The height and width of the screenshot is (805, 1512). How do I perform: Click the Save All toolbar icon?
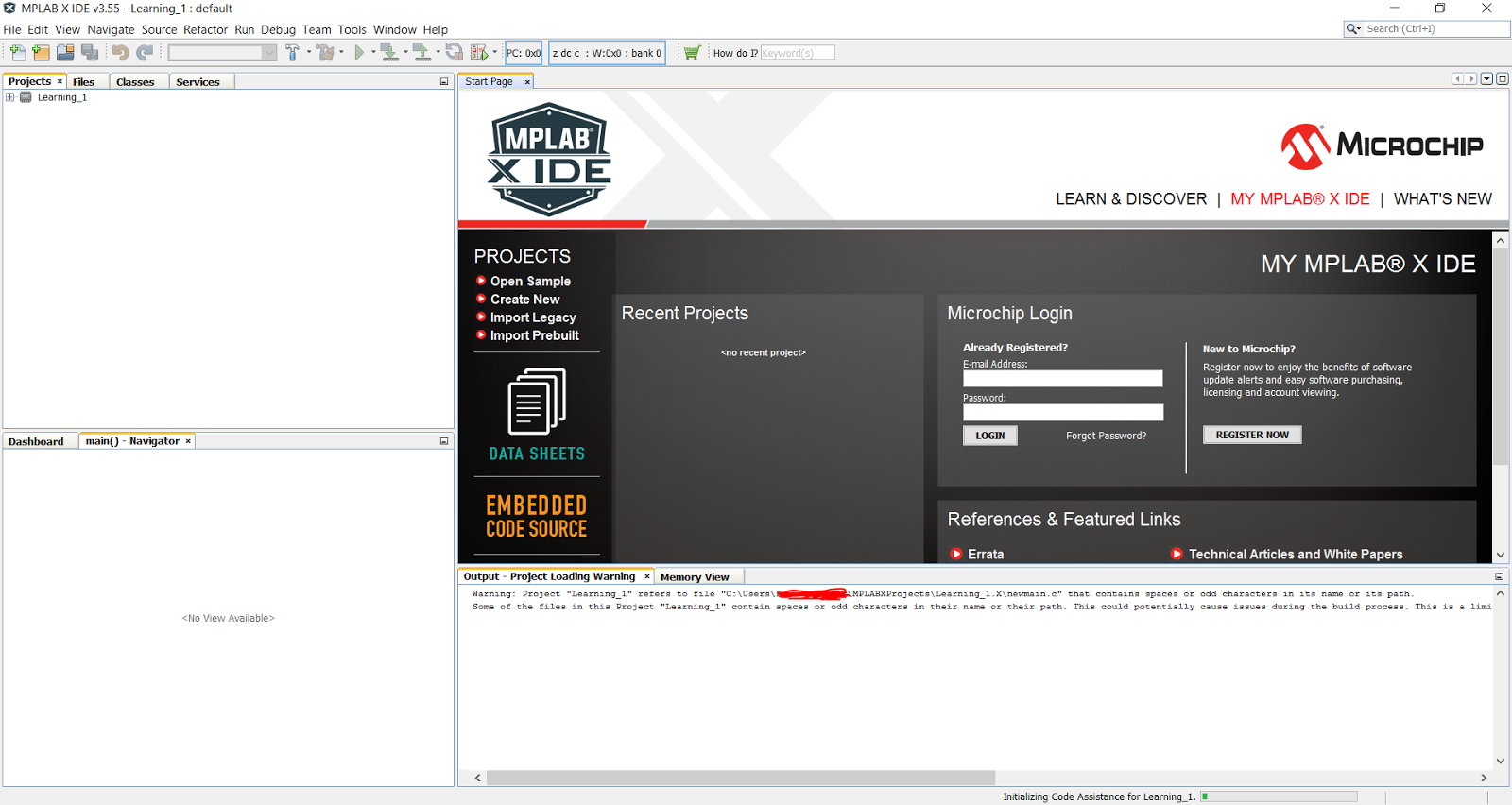click(x=90, y=53)
